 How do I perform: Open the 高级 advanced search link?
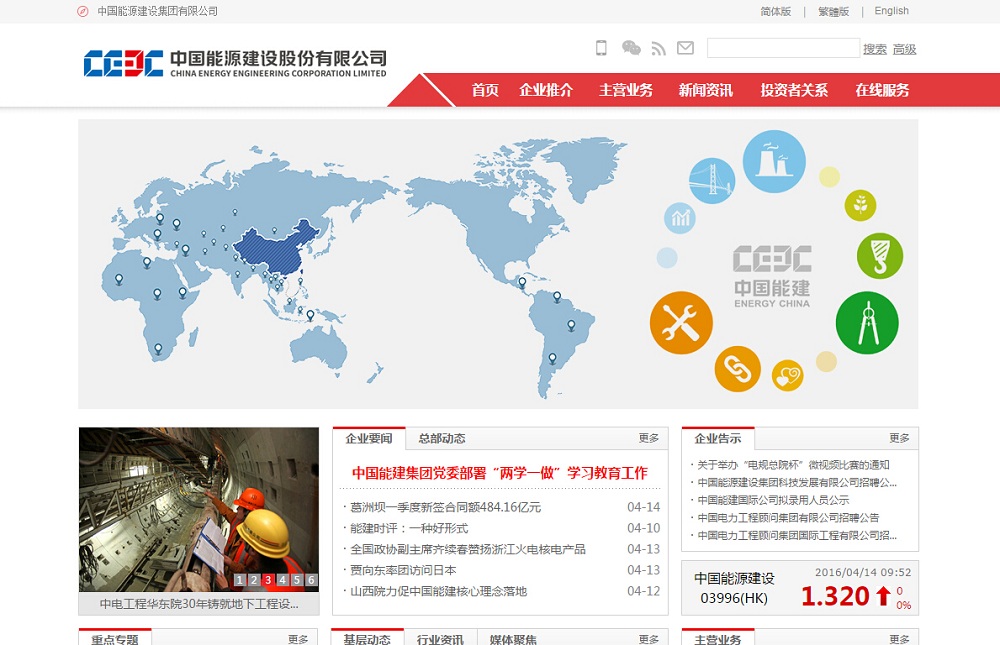click(x=904, y=49)
